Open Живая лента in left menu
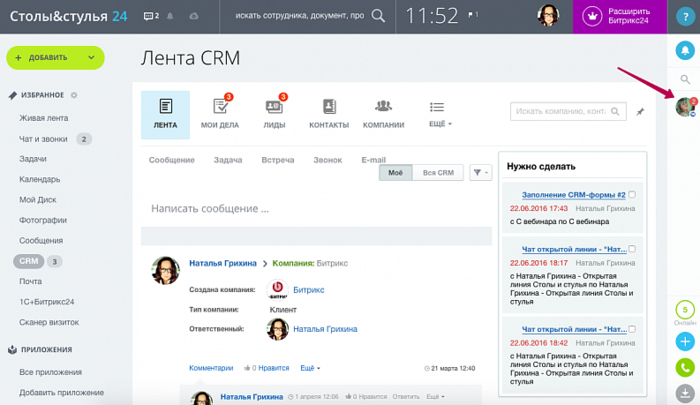This screenshot has width=700, height=405. coord(44,118)
